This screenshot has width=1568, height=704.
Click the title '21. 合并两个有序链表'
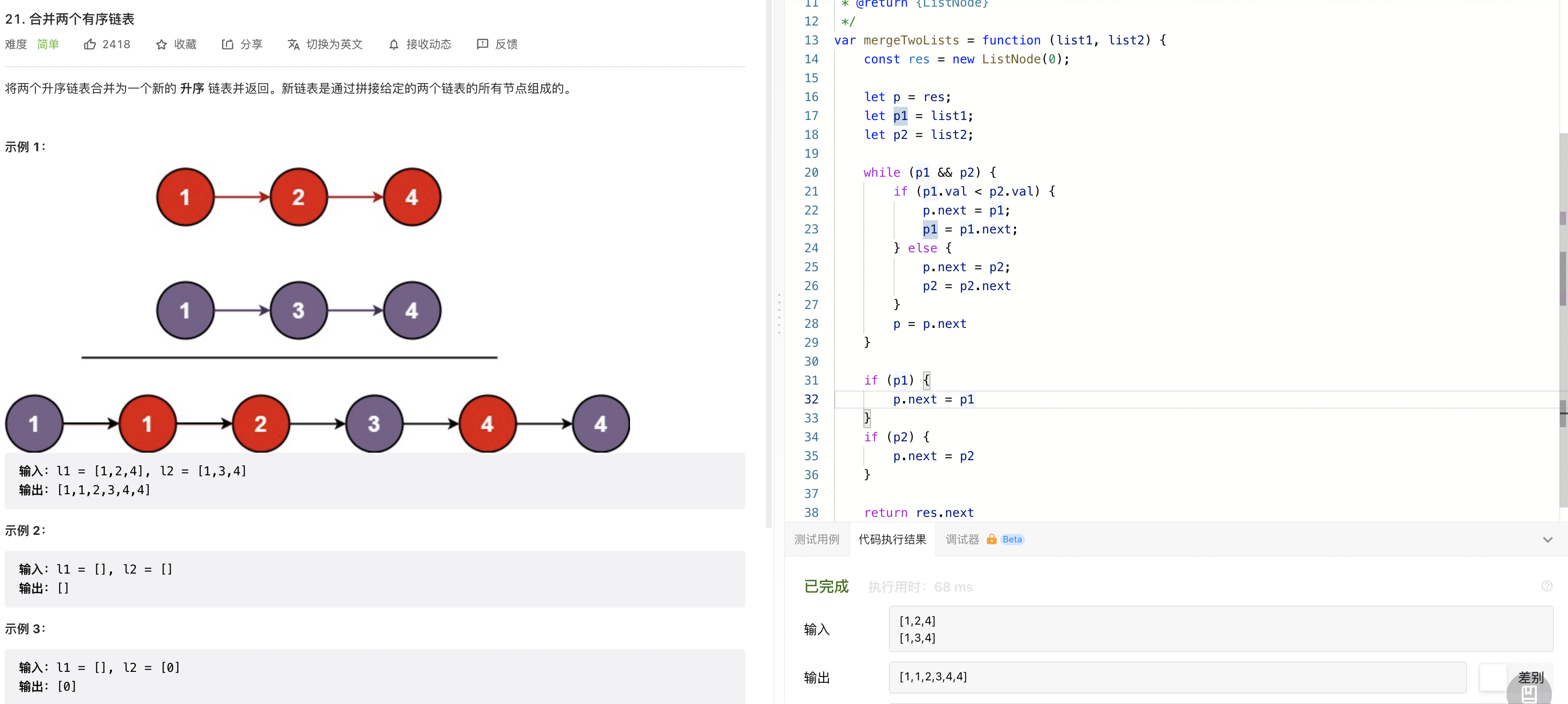(x=69, y=19)
